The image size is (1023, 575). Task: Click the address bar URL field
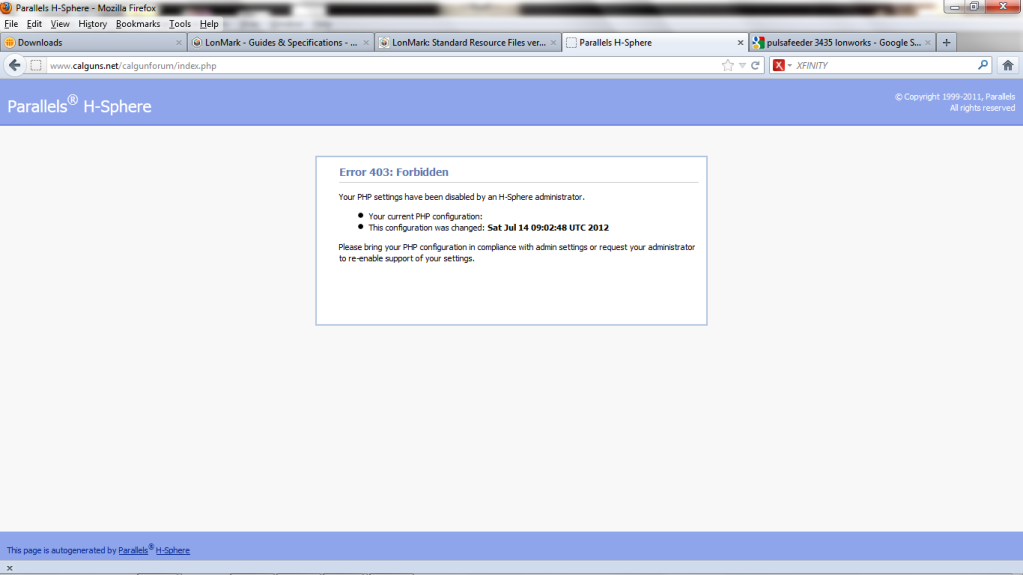380,66
